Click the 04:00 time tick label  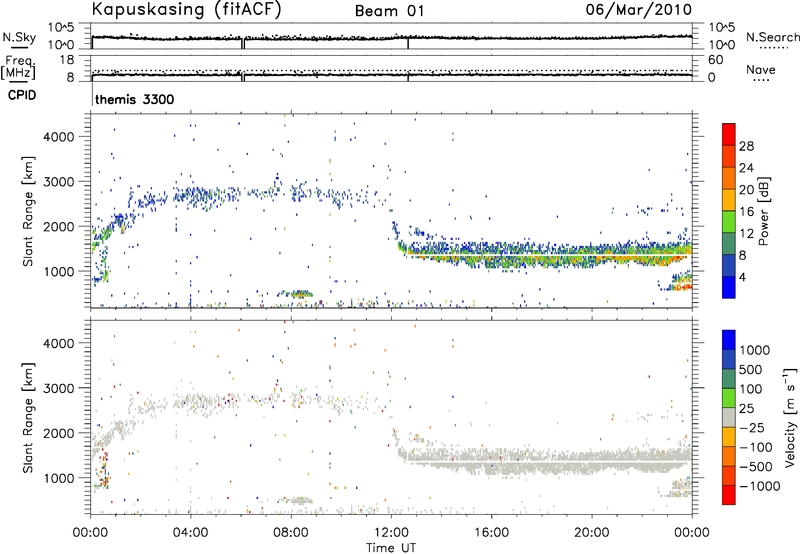coord(190,533)
